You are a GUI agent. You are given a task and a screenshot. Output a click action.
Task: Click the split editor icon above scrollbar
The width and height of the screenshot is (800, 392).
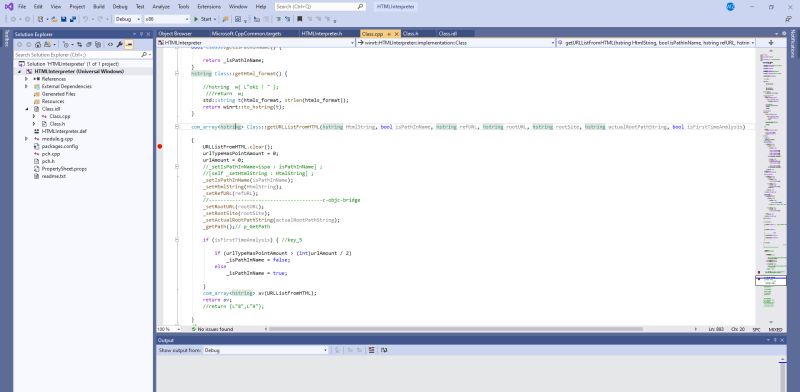pyautogui.click(x=770, y=43)
